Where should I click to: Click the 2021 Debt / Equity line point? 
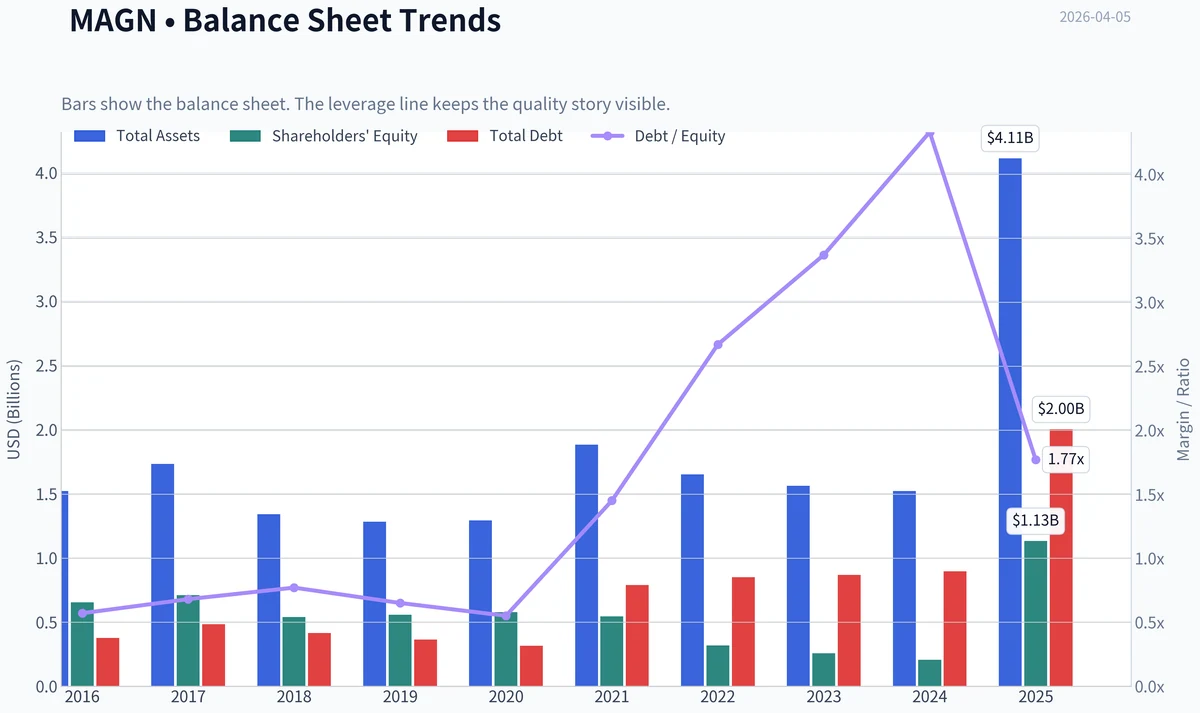point(612,500)
